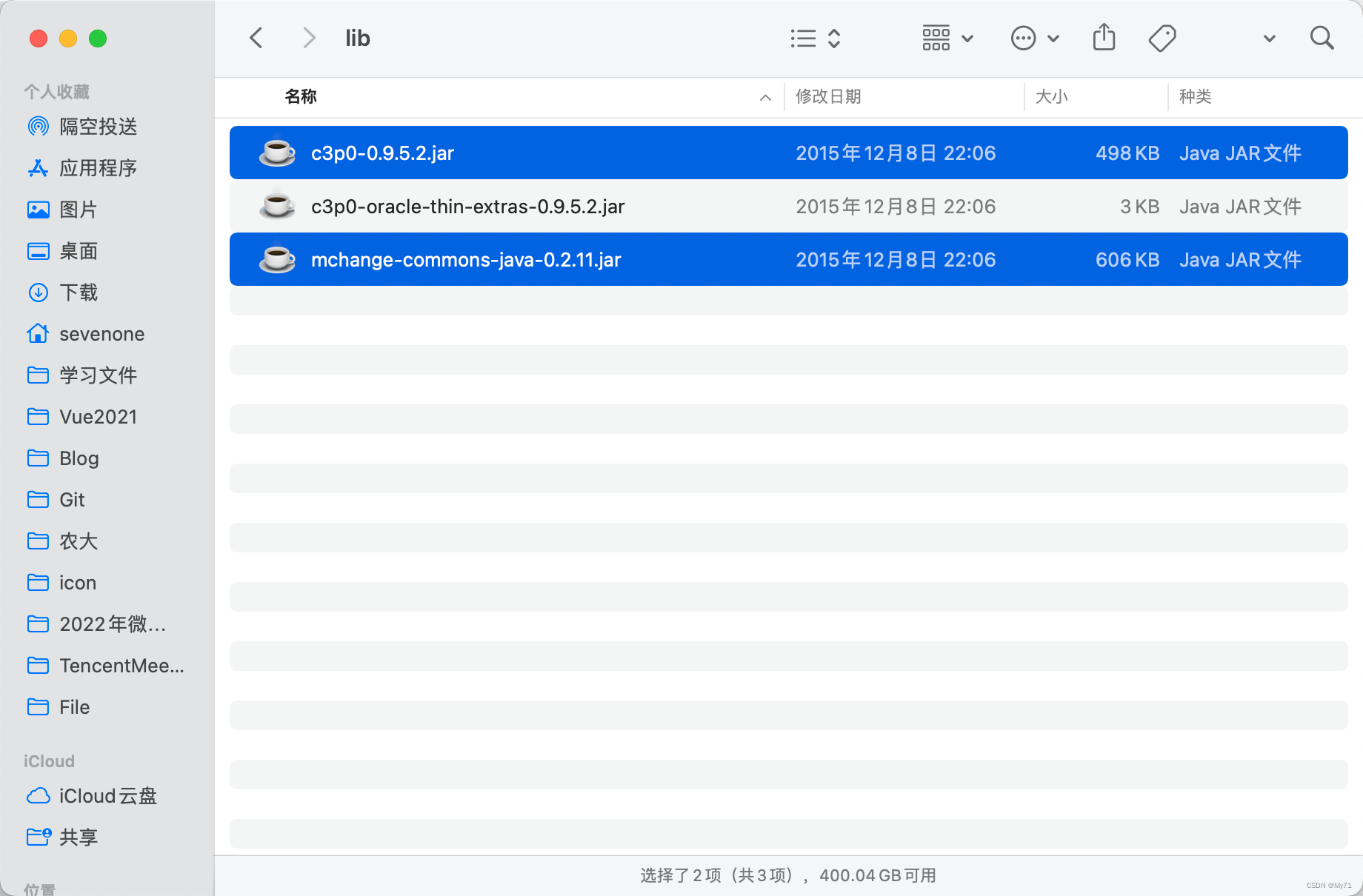Click the jar icon of c3p0-0.9.5.2.jar
This screenshot has width=1363, height=896.
coord(277,152)
